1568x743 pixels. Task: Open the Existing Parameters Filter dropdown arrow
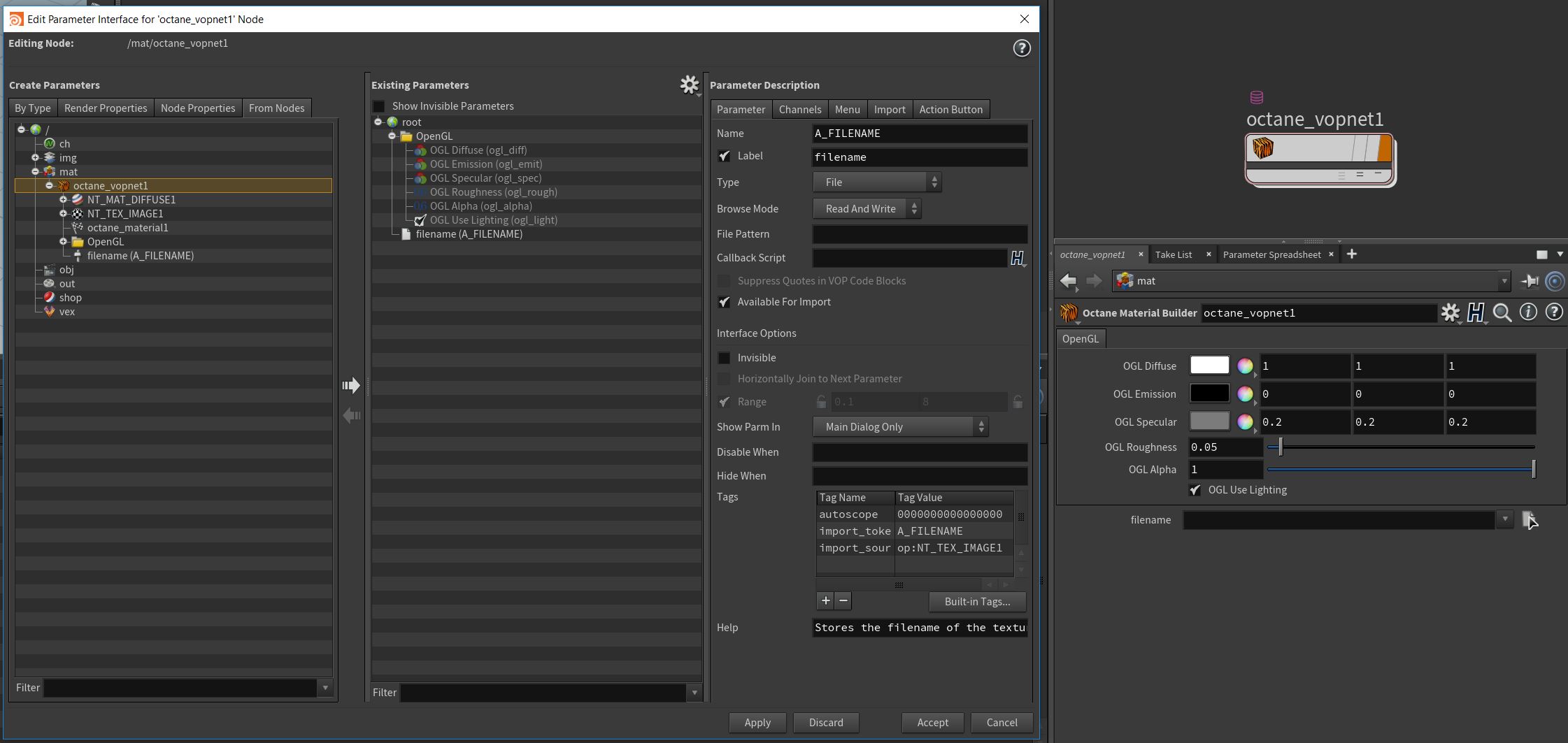(694, 693)
